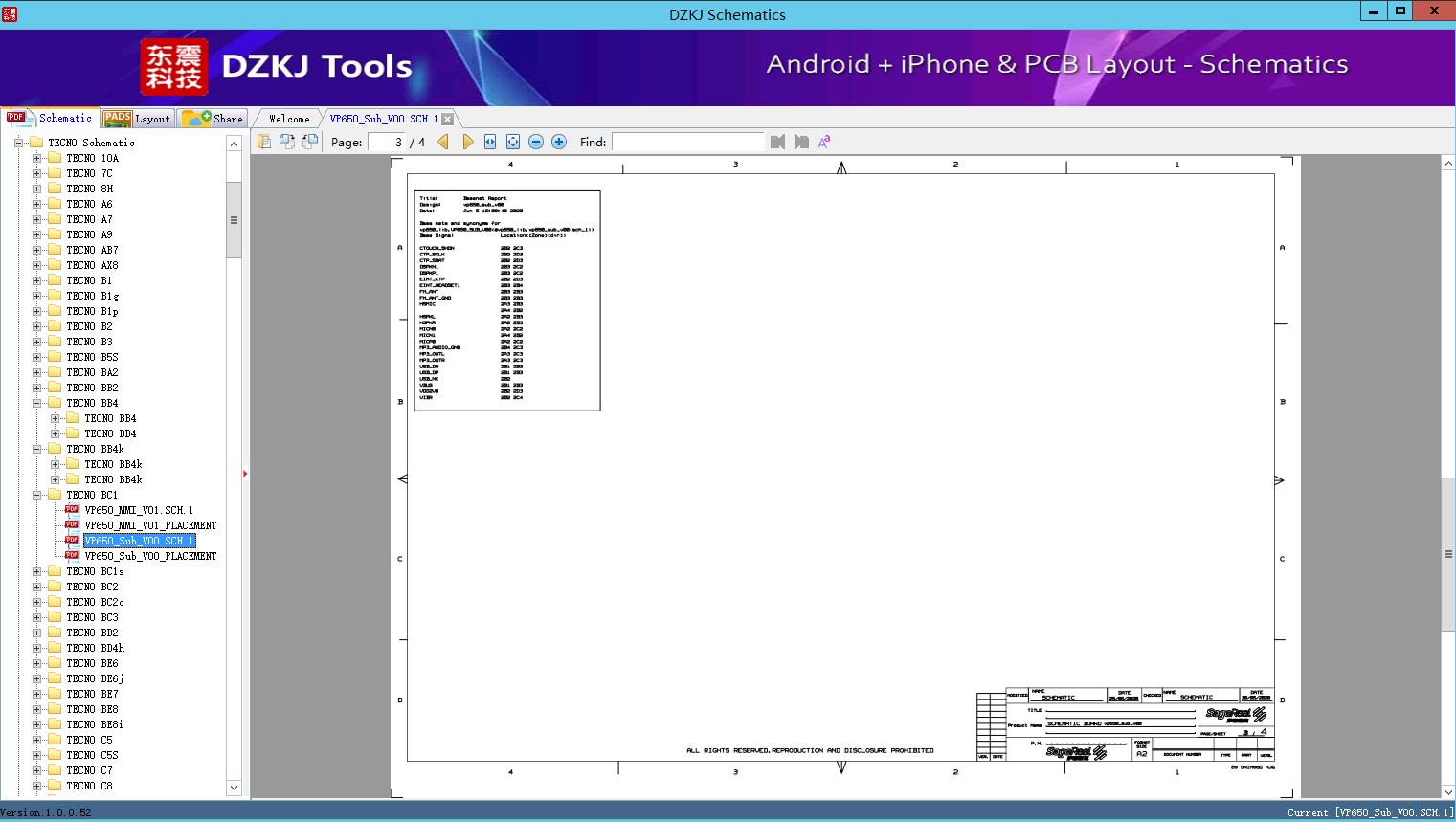Screen dimensions: 1456x822
Task: Click the document viewer scrollbar down arrow
Action: [x=1448, y=791]
